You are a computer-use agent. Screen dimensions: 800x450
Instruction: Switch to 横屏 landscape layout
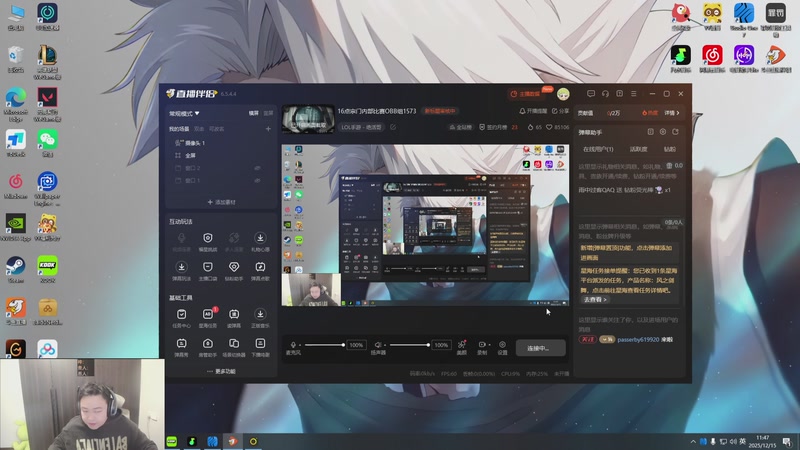click(254, 113)
